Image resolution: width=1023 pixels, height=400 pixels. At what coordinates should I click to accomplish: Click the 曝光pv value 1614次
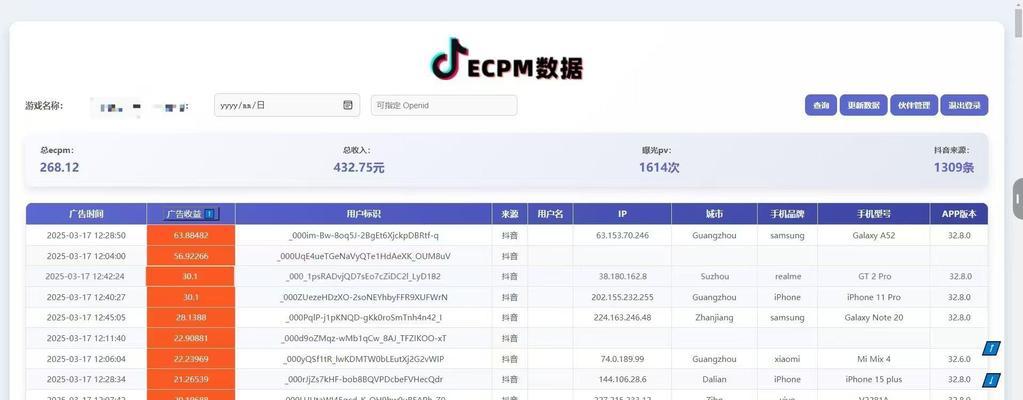(659, 168)
